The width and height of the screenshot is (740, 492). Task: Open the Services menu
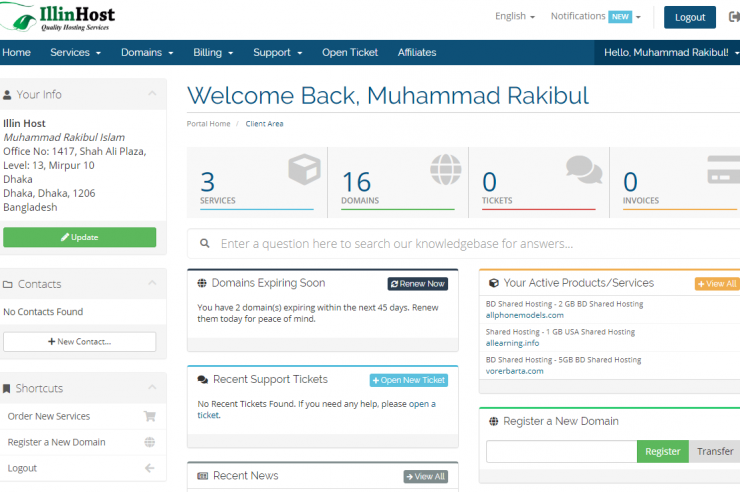click(x=75, y=52)
